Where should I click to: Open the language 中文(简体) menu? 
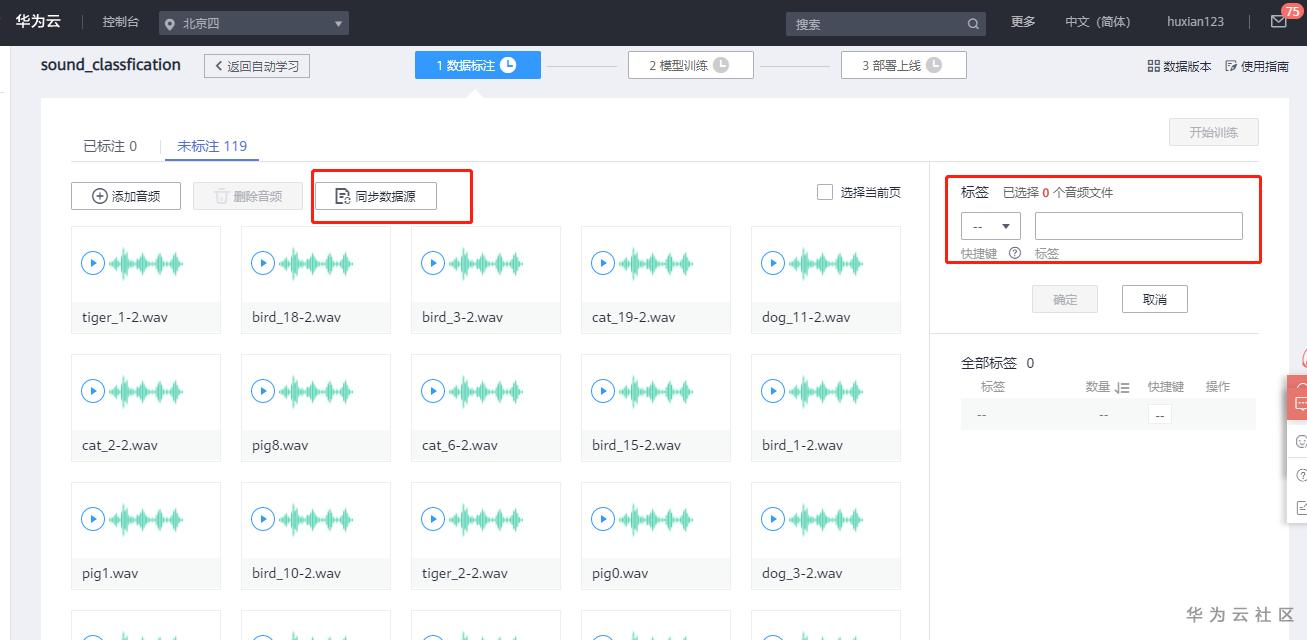pos(1097,22)
